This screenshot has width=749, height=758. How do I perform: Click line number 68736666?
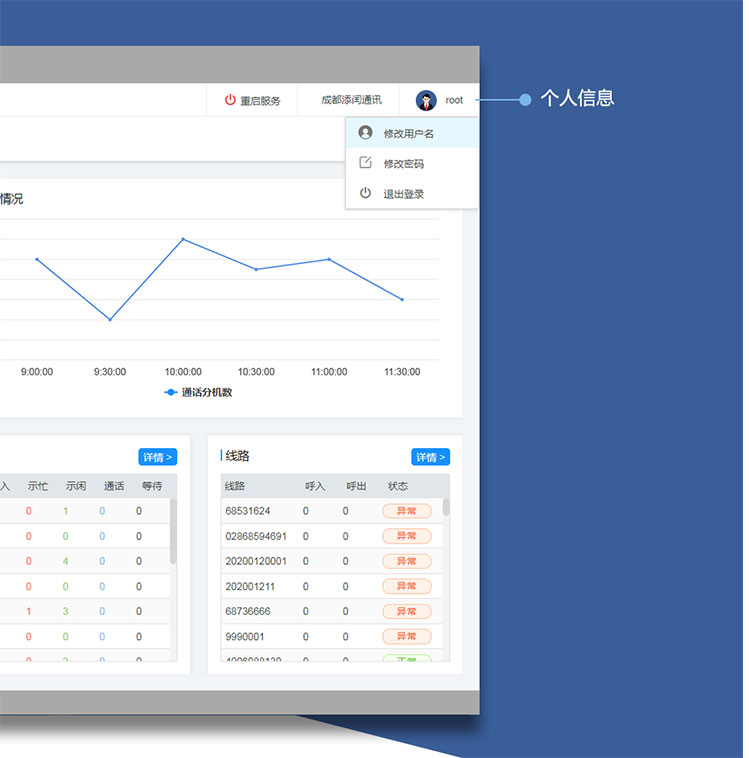click(x=248, y=612)
